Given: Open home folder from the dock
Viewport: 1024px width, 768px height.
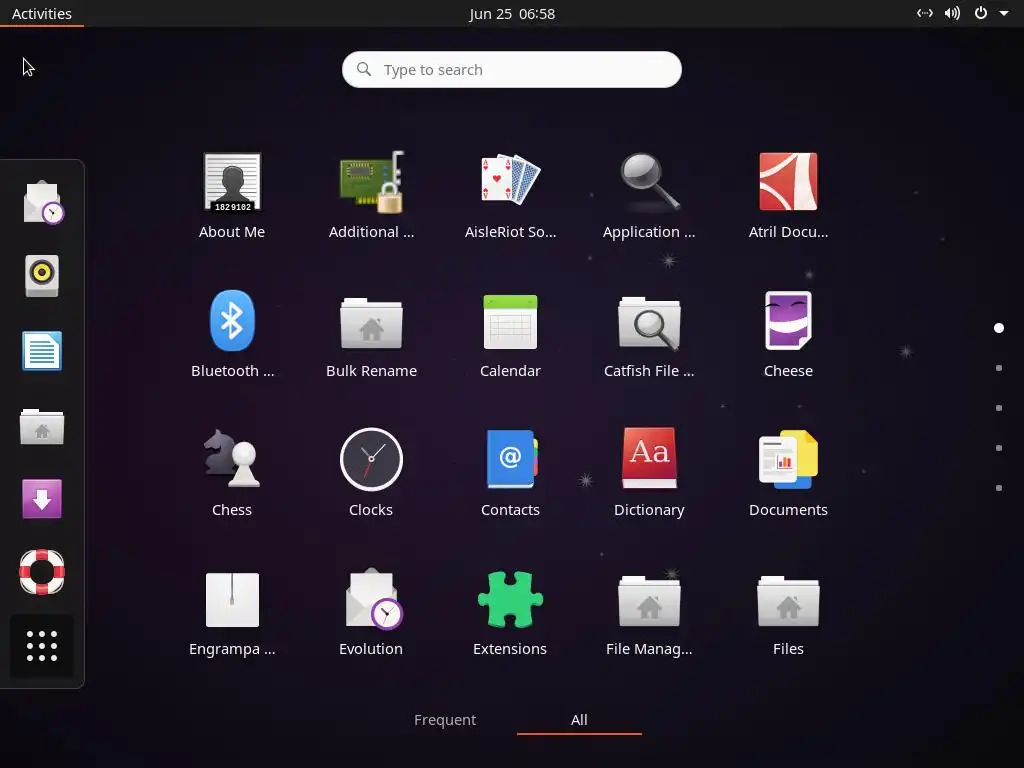Looking at the screenshot, I should [x=42, y=426].
